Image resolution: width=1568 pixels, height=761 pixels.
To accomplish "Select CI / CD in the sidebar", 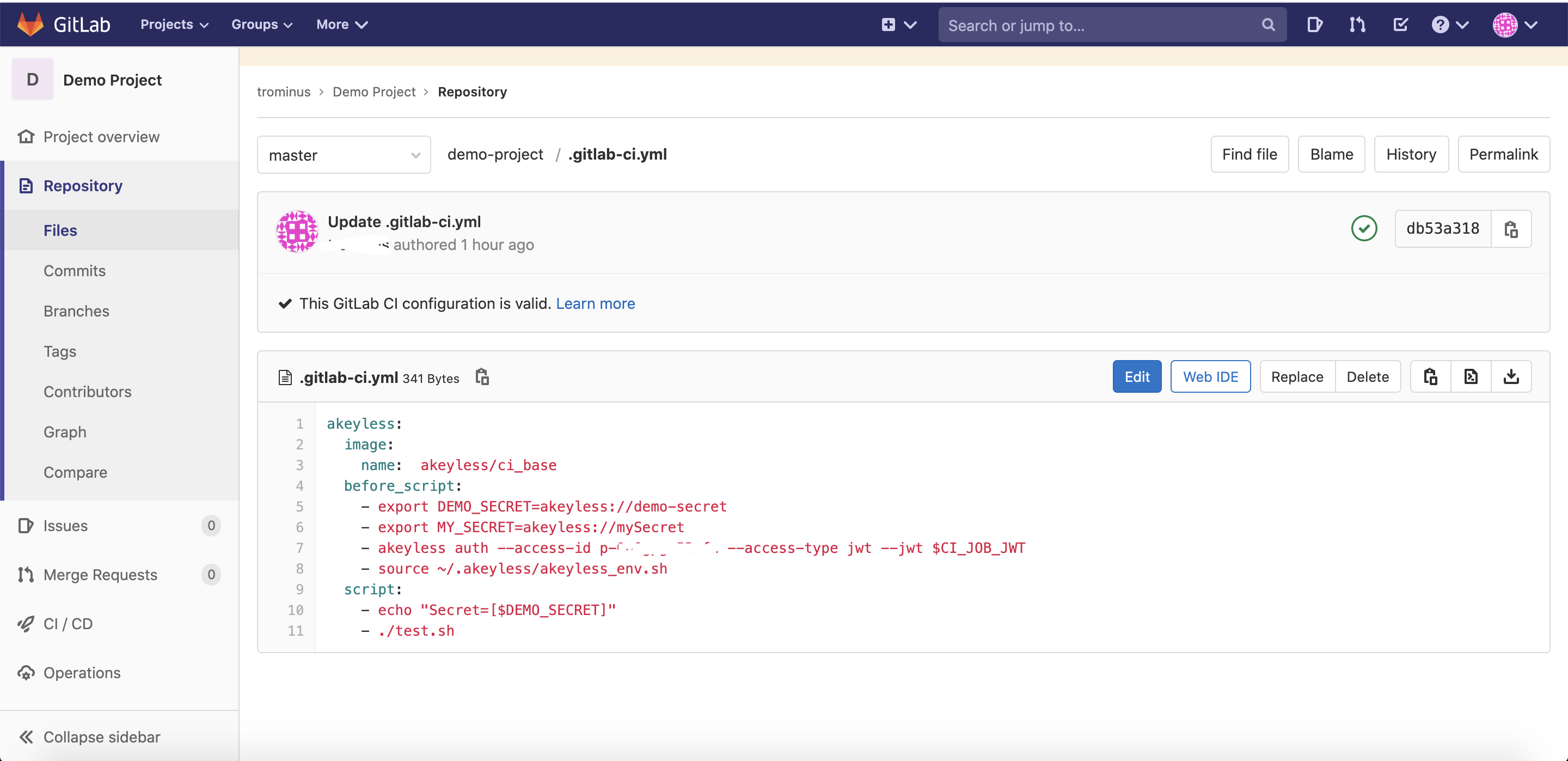I will tap(68, 624).
